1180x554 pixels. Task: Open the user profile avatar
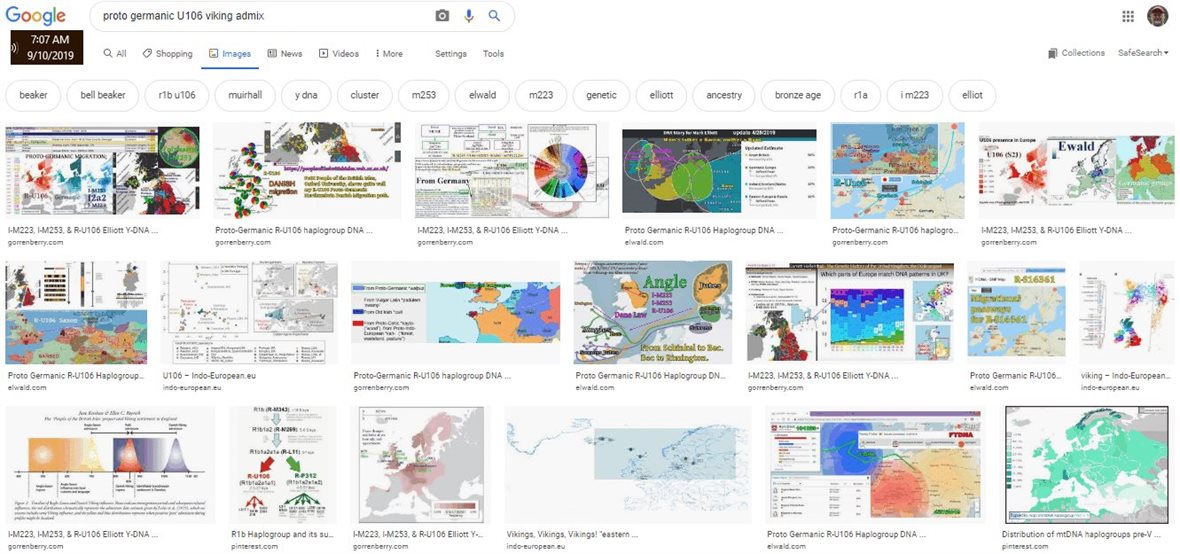pos(1157,17)
